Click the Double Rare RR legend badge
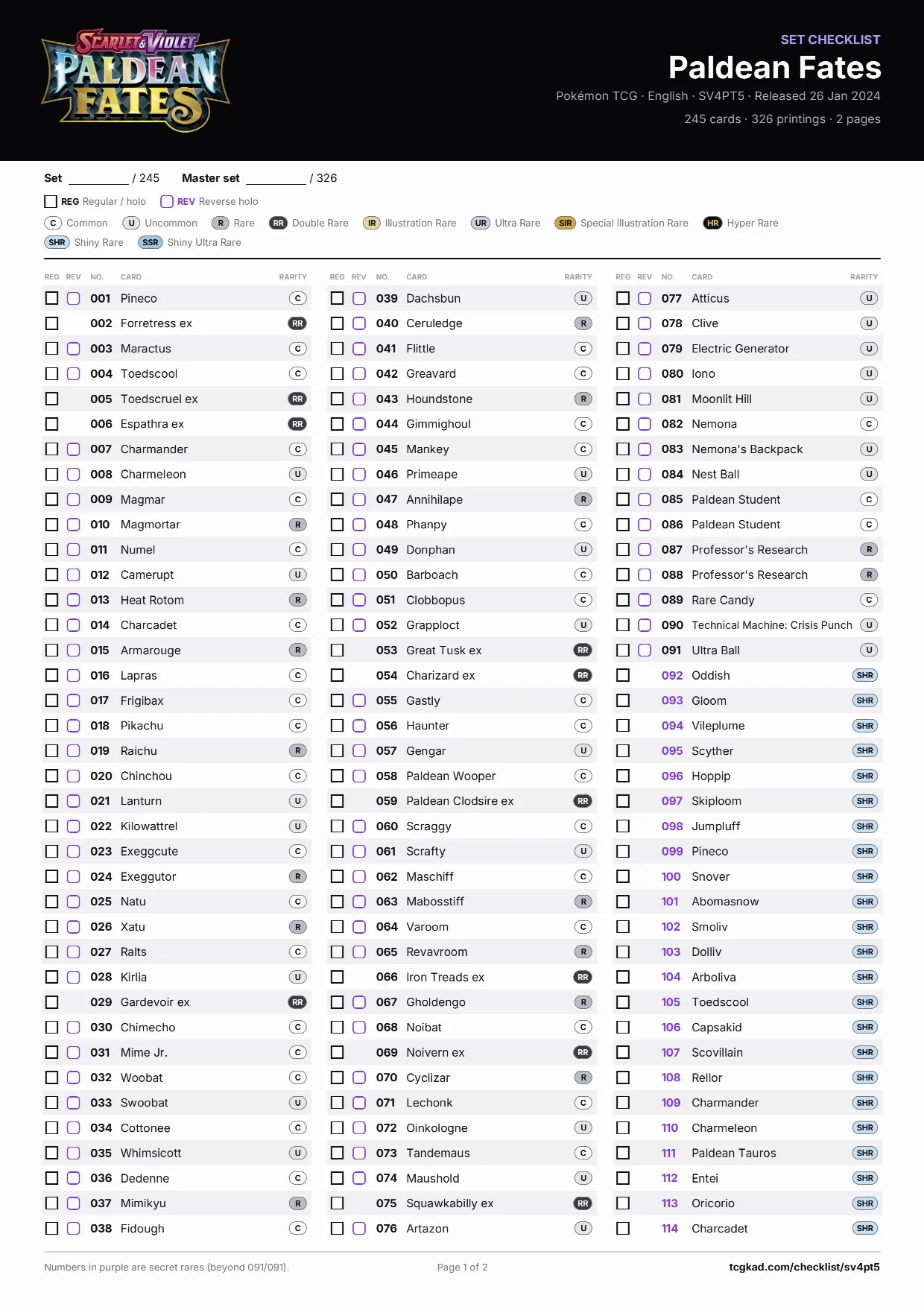Viewport: 924px width, 1307px height. (278, 223)
